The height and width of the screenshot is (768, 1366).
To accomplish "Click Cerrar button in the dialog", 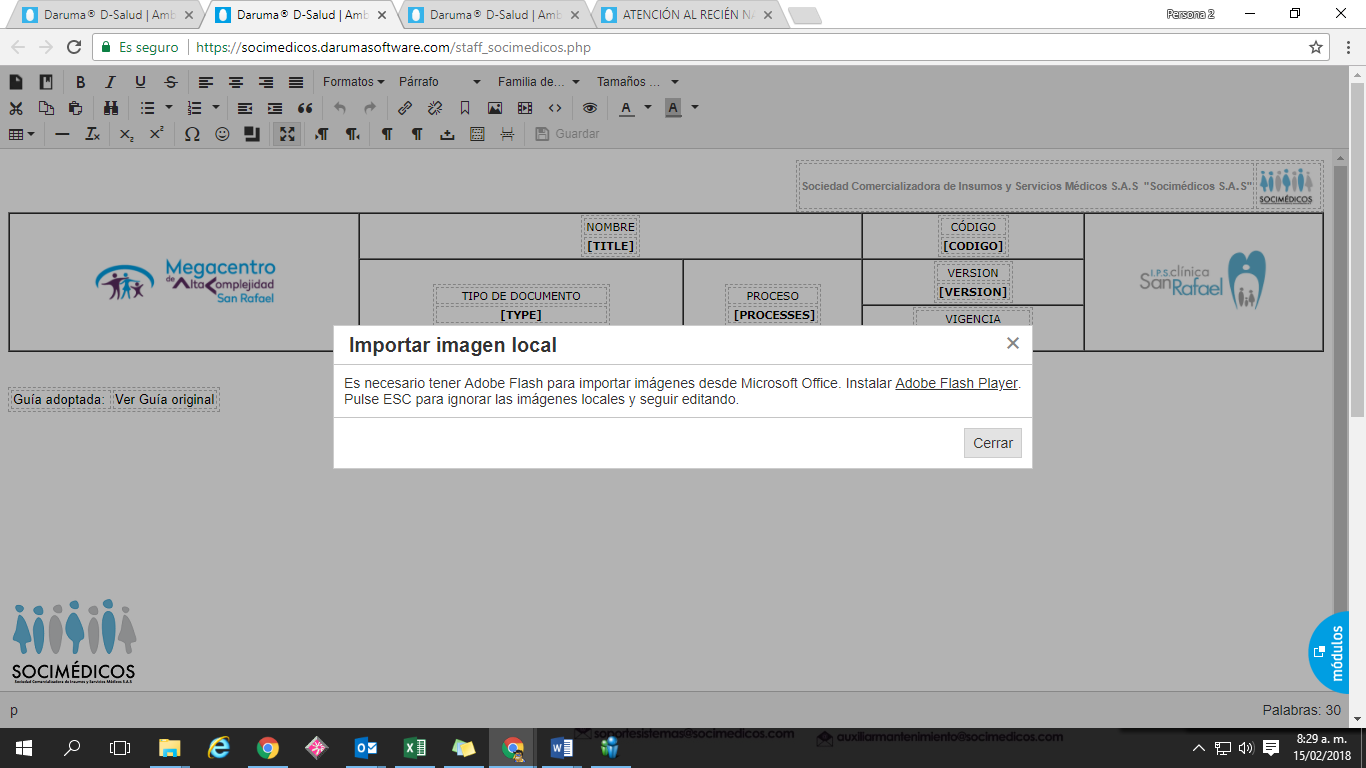I will coord(992,443).
